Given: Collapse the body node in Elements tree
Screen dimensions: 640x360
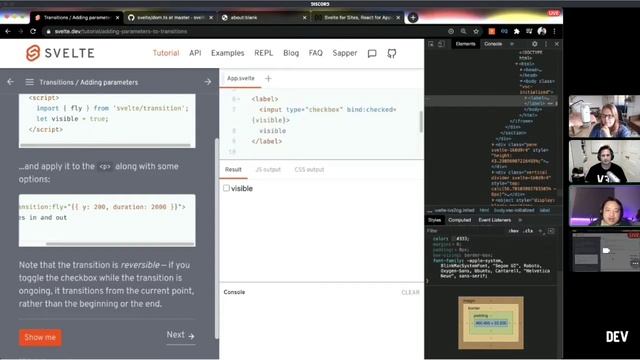Looking at the screenshot, I should [x=521, y=81].
